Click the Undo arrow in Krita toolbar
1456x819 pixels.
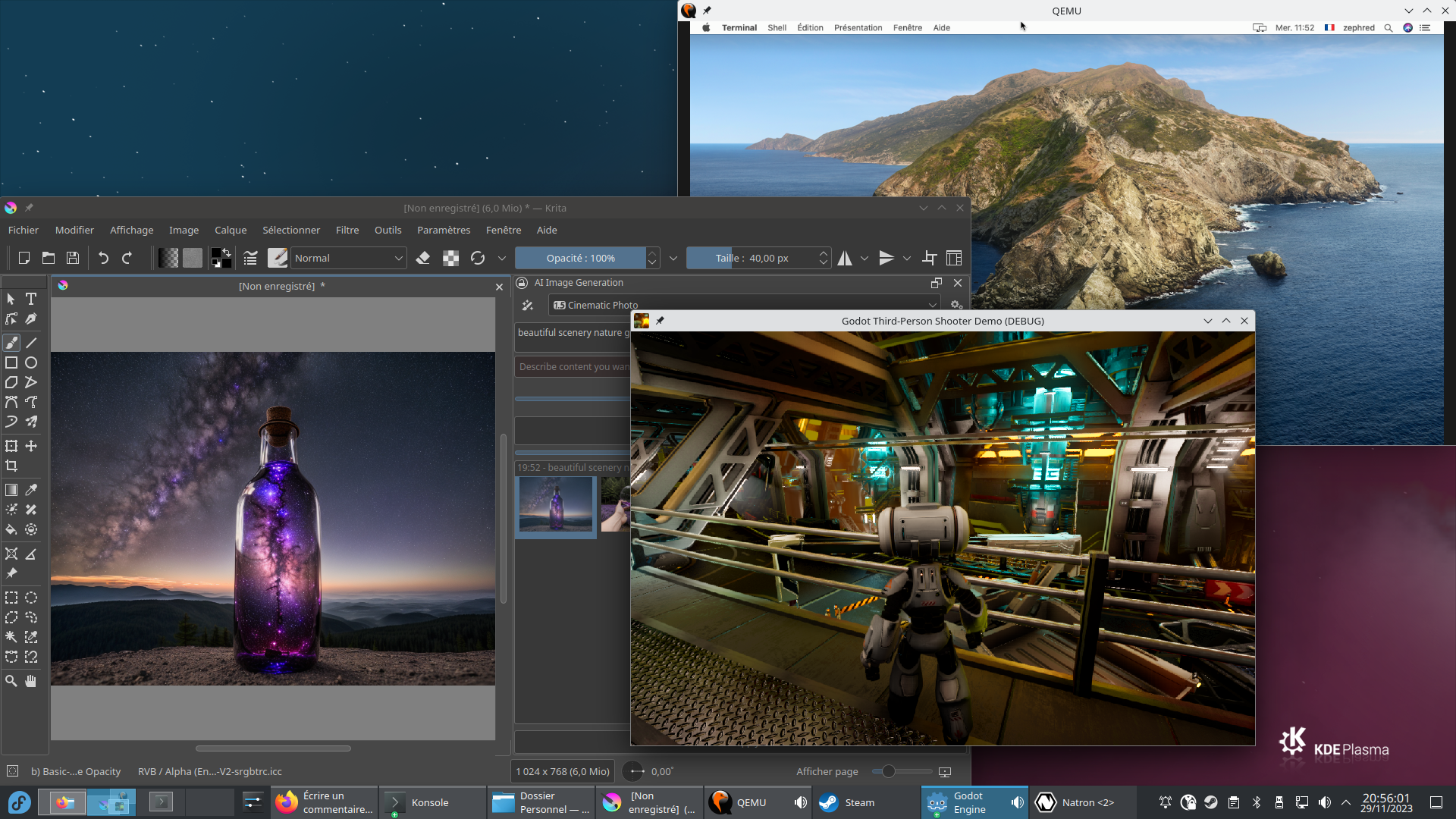103,258
